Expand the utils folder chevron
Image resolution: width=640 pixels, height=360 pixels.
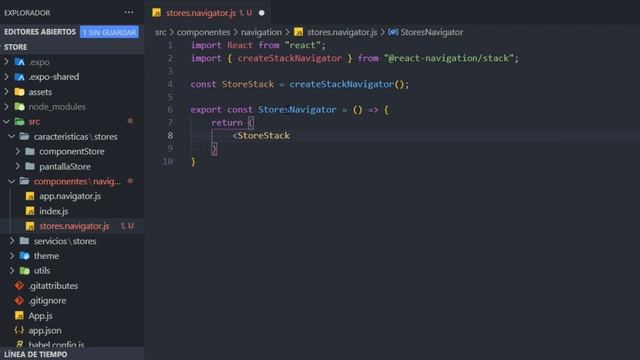[x=11, y=270]
